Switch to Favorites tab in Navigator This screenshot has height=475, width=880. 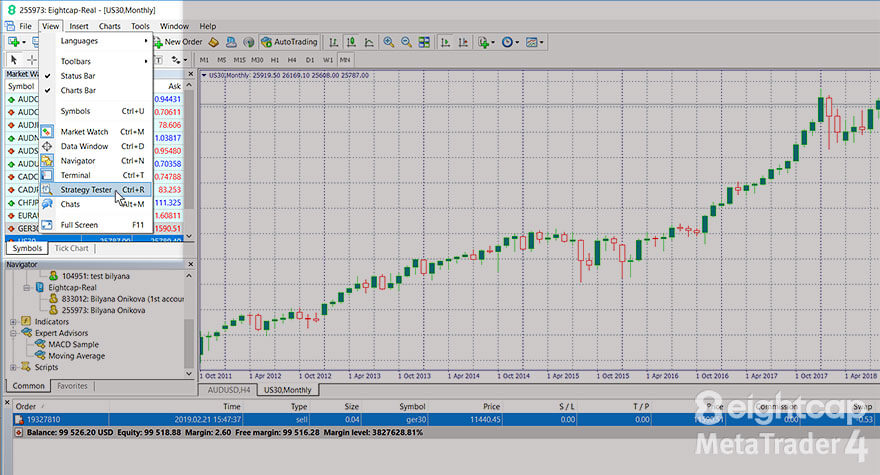tap(72, 386)
